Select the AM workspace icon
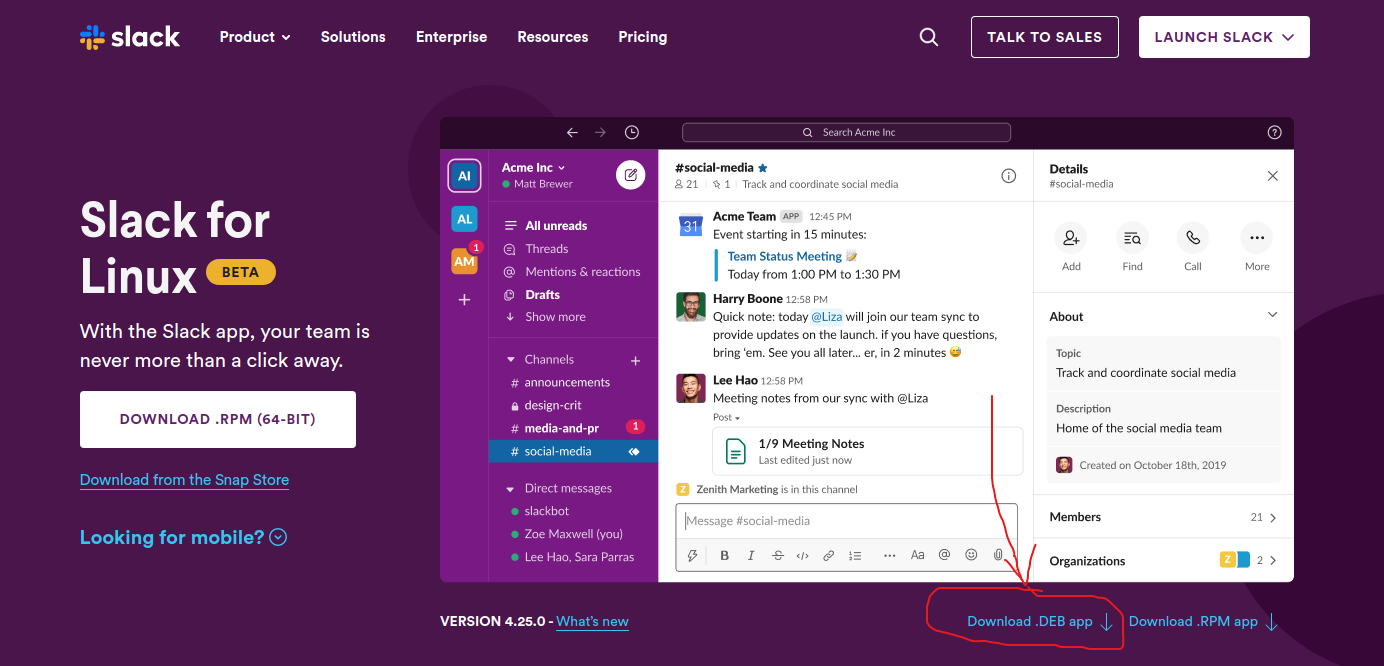 pyautogui.click(x=464, y=261)
